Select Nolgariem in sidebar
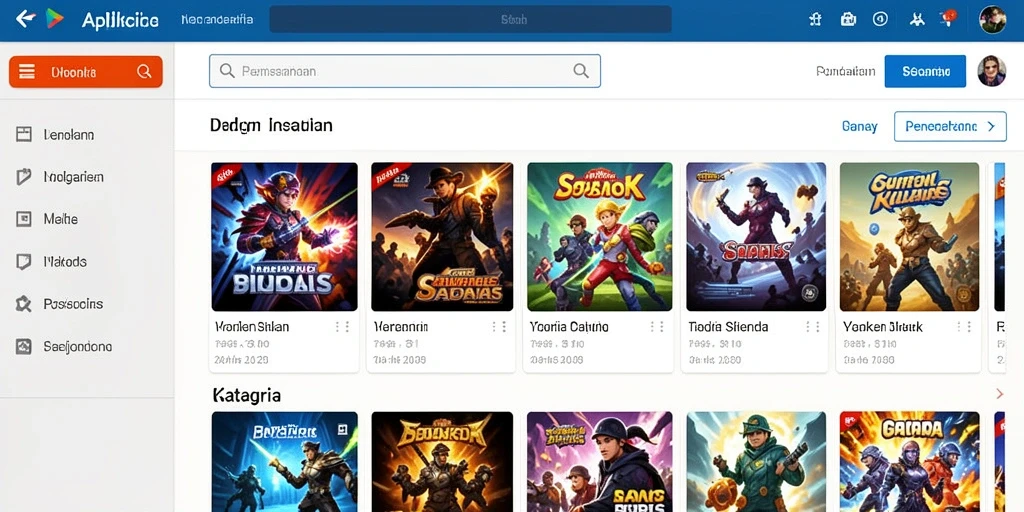 click(x=73, y=176)
